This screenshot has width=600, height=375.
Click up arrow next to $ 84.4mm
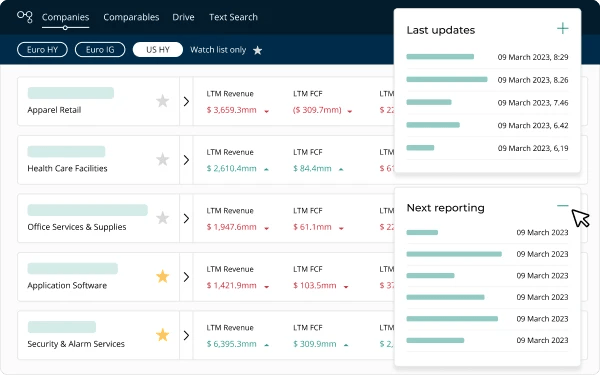341,169
